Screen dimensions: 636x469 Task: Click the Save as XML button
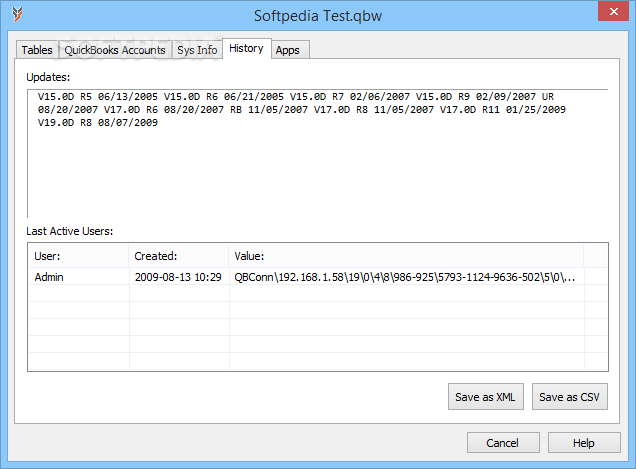point(486,396)
